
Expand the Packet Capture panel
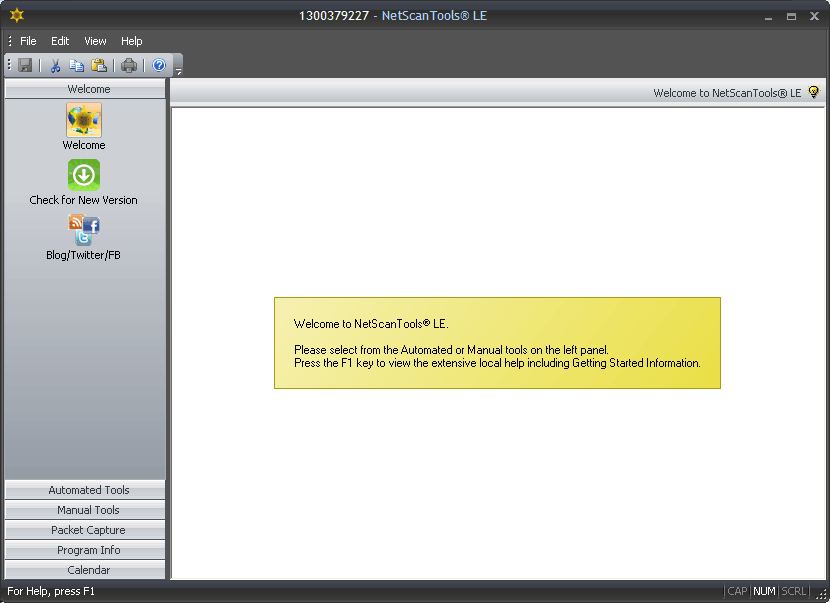pyautogui.click(x=85, y=530)
